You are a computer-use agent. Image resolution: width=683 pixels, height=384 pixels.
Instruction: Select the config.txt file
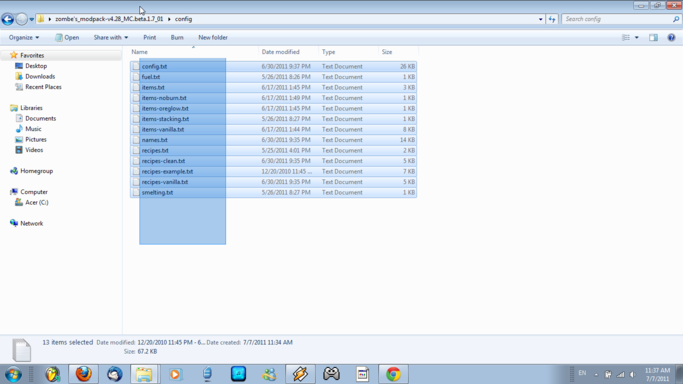pyautogui.click(x=273, y=66)
